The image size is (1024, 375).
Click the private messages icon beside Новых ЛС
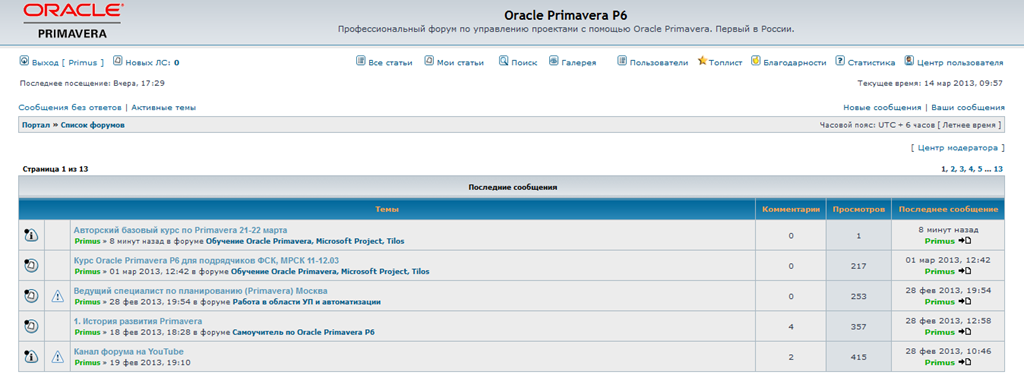(x=118, y=61)
